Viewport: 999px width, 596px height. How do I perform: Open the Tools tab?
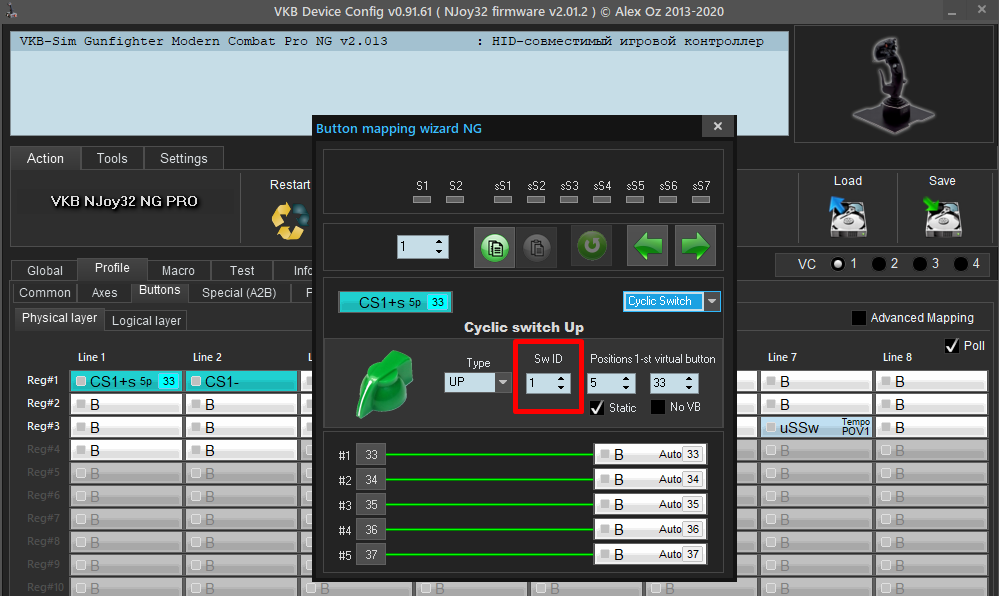pyautogui.click(x=112, y=158)
